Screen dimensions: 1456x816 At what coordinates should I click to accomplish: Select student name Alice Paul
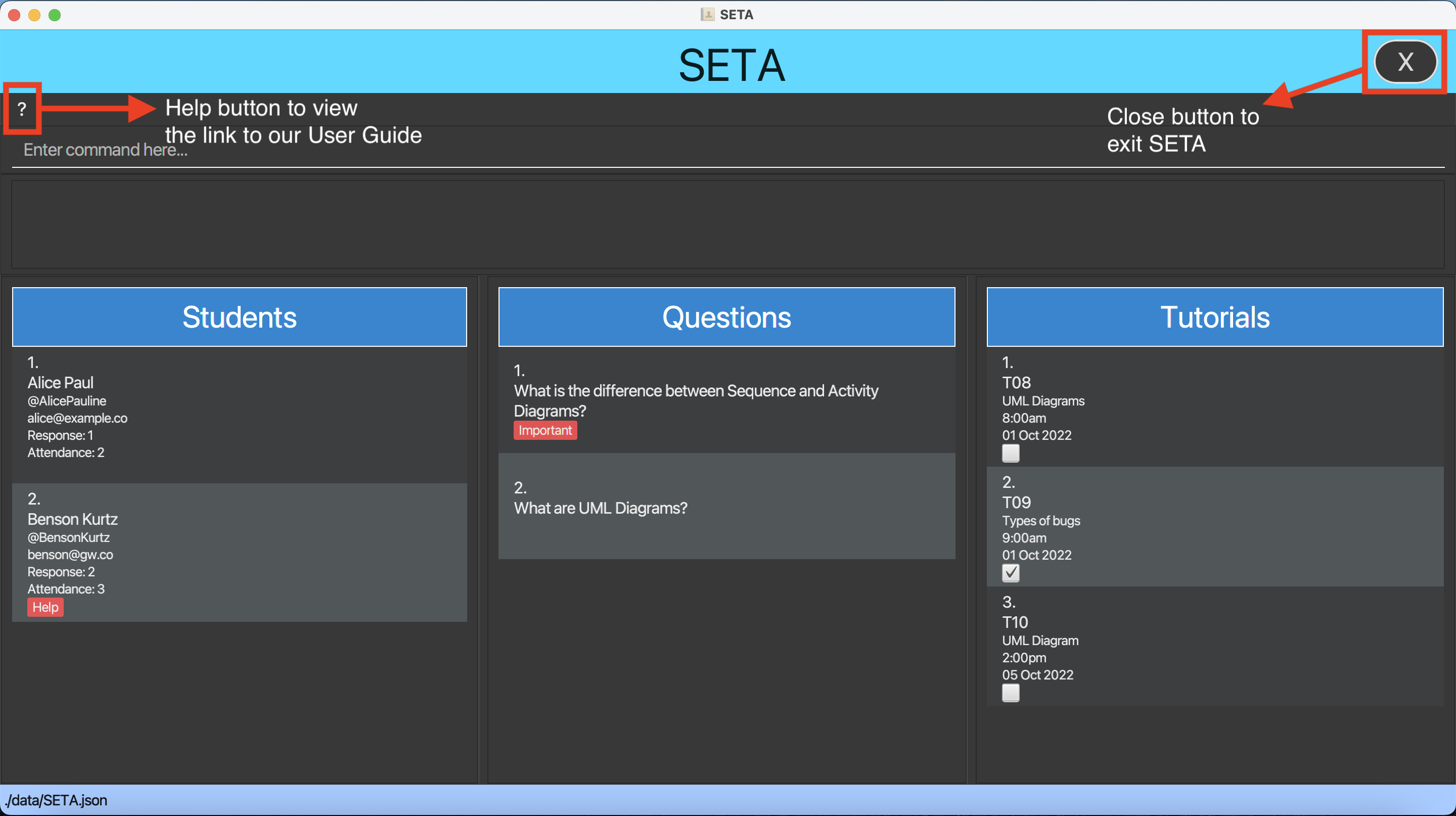point(61,383)
